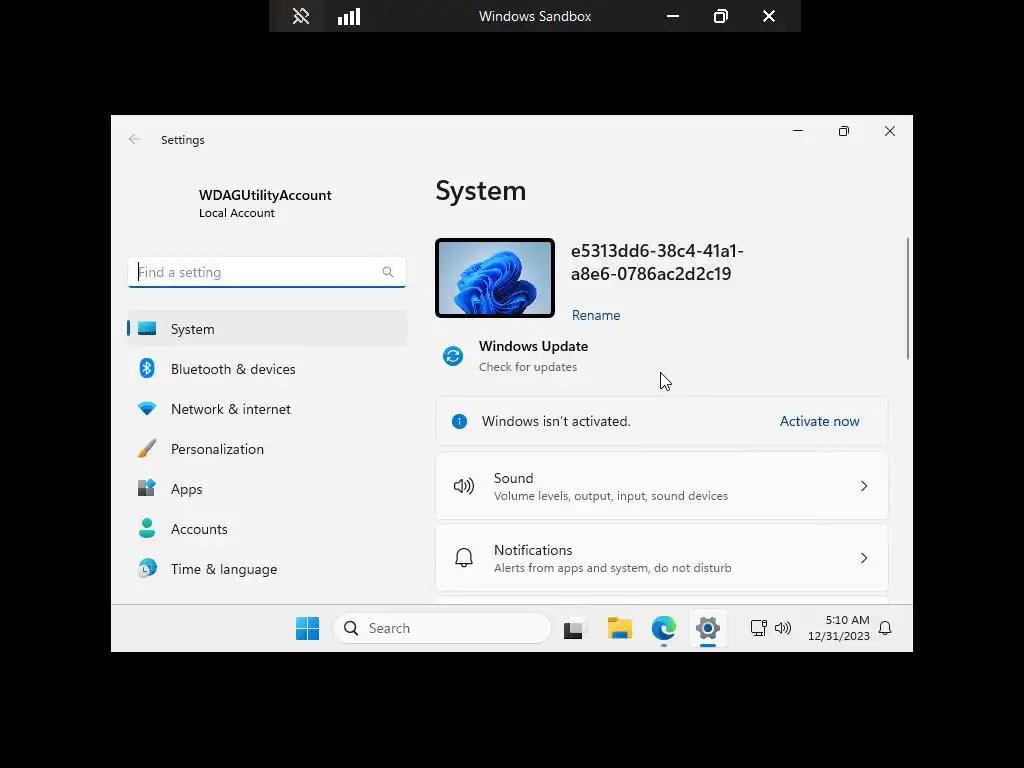Image resolution: width=1024 pixels, height=768 pixels.
Task: Click the volume tray icon
Action: (x=783, y=628)
